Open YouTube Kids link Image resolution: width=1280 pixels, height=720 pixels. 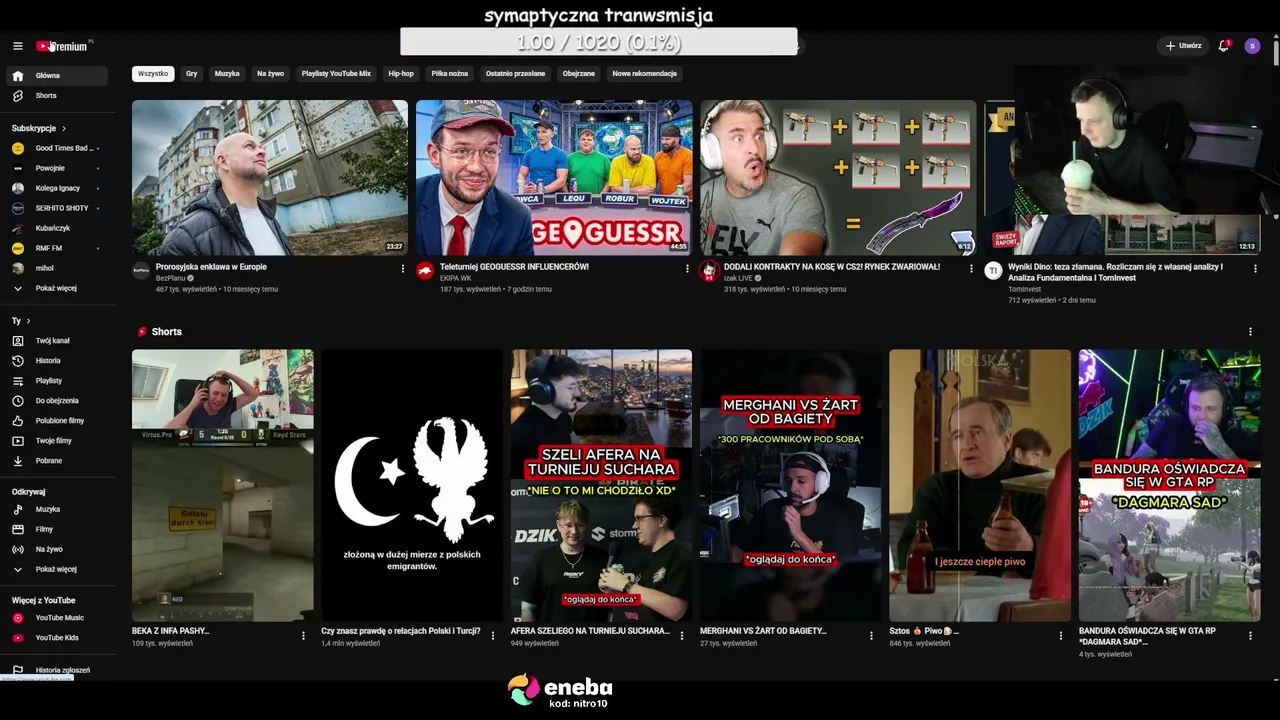click(x=57, y=638)
